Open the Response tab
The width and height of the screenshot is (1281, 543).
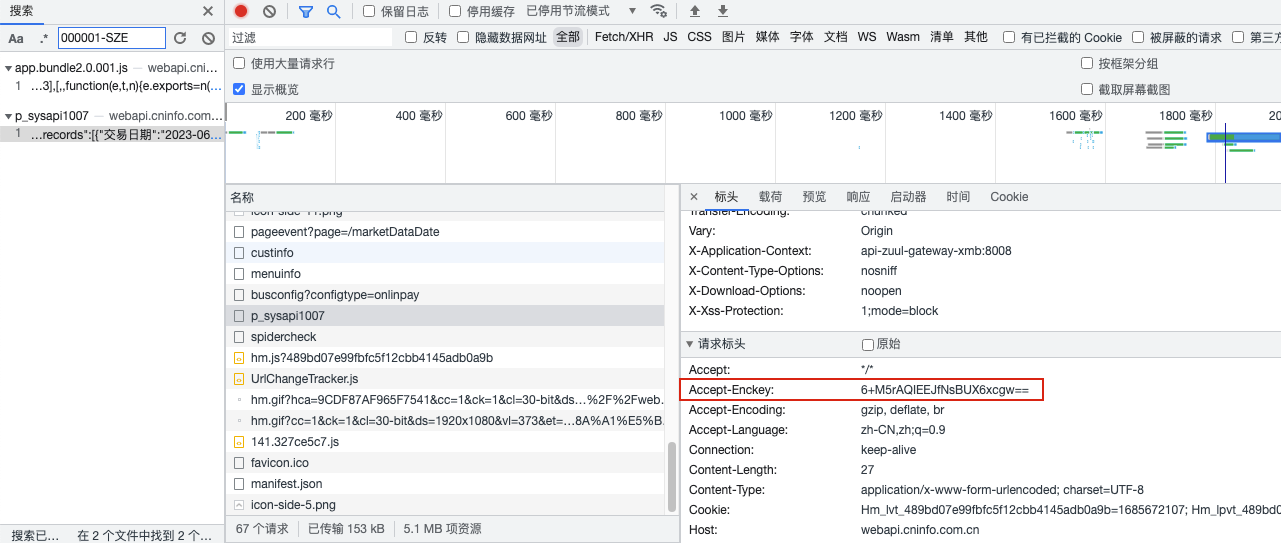click(858, 197)
